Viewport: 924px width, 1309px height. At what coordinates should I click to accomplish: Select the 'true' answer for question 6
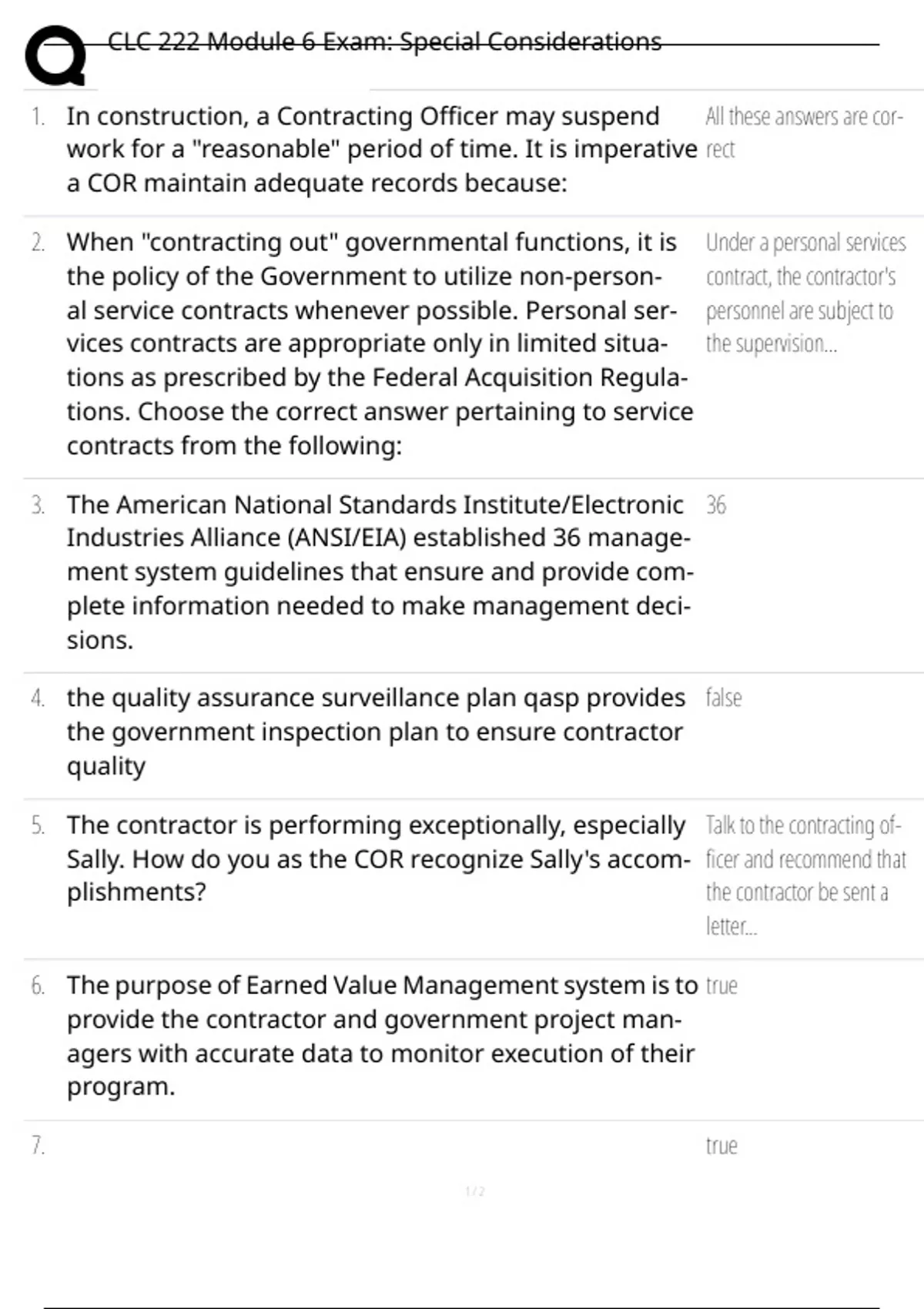click(x=721, y=986)
